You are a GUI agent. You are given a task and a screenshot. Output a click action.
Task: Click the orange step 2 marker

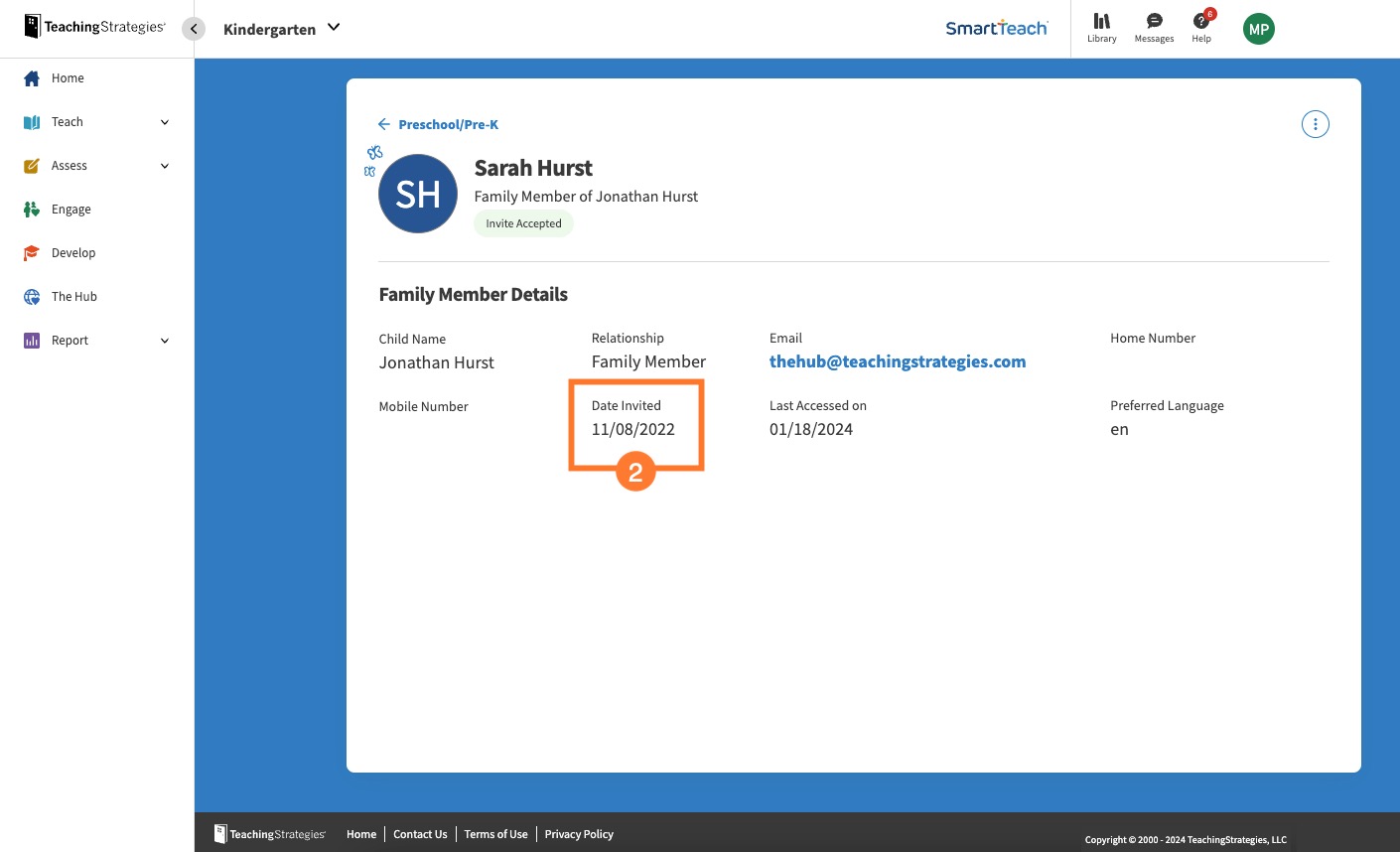click(x=635, y=472)
